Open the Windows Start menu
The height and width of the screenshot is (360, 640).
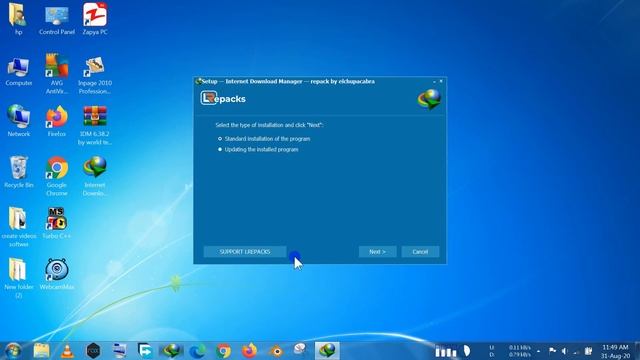(x=13, y=351)
